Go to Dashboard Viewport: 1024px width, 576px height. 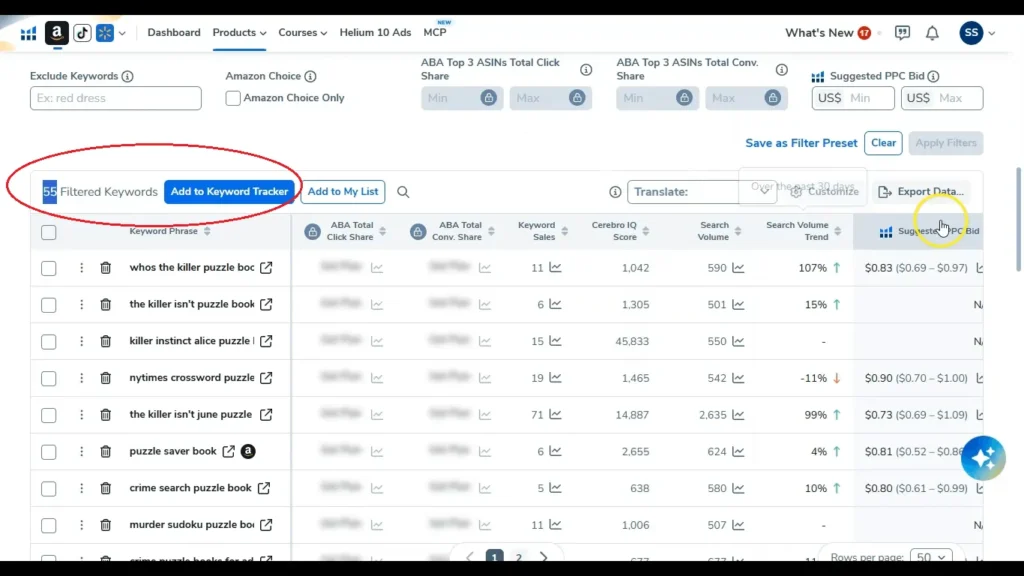click(x=174, y=33)
